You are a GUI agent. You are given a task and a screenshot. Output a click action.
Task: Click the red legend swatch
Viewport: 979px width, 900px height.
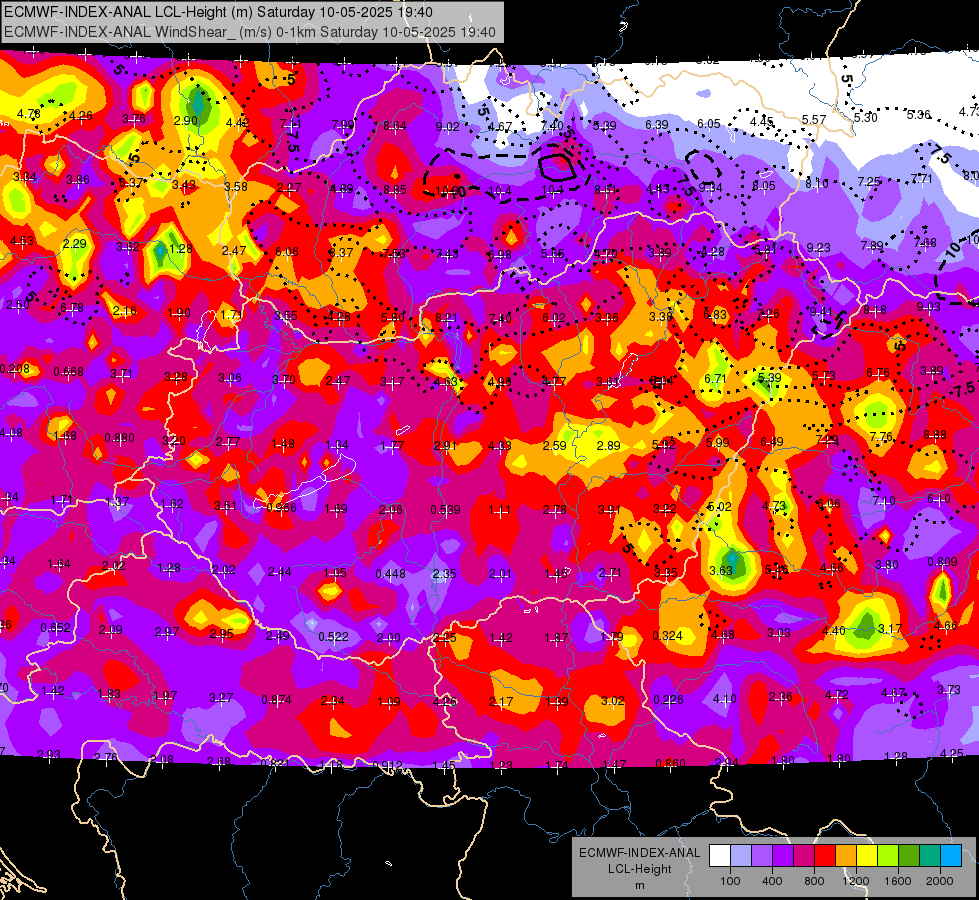tap(825, 856)
